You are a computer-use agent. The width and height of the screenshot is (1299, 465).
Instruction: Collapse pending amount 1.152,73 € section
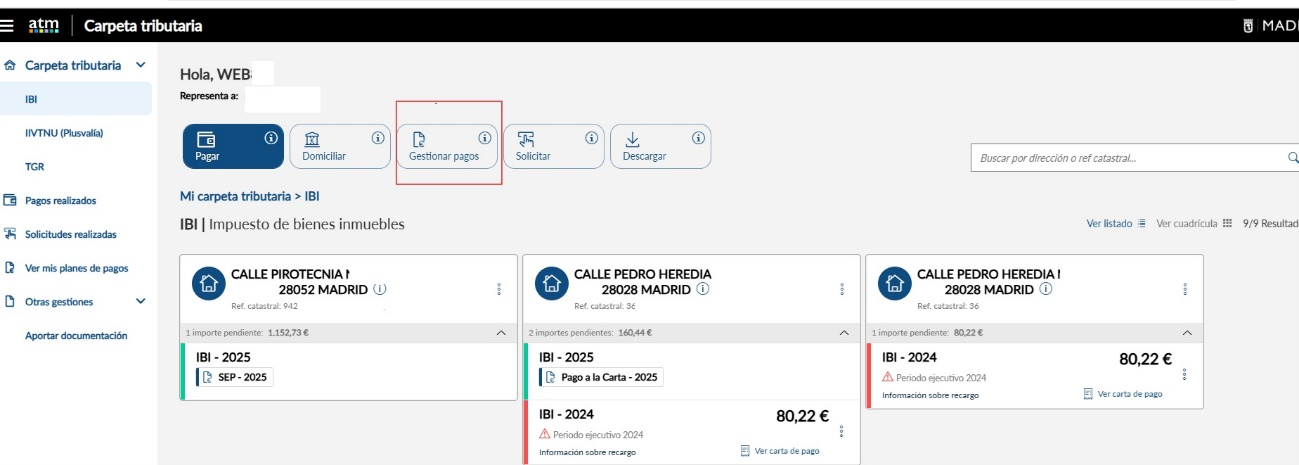502,332
